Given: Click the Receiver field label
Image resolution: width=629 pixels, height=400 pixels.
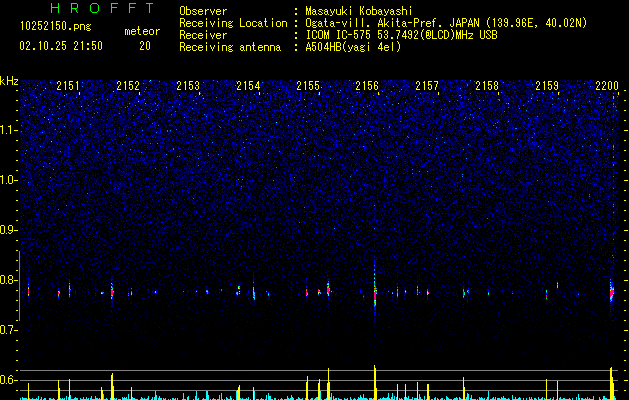Looking at the screenshot, I should coord(203,35).
